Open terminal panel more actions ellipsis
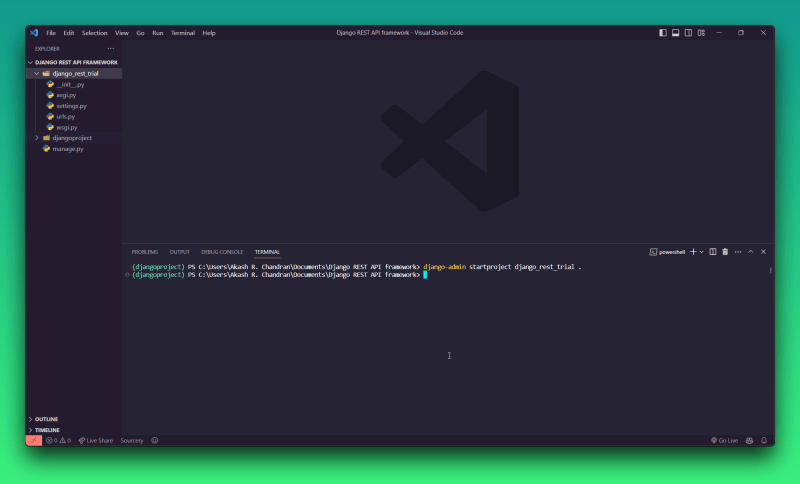800x484 pixels. 738,252
